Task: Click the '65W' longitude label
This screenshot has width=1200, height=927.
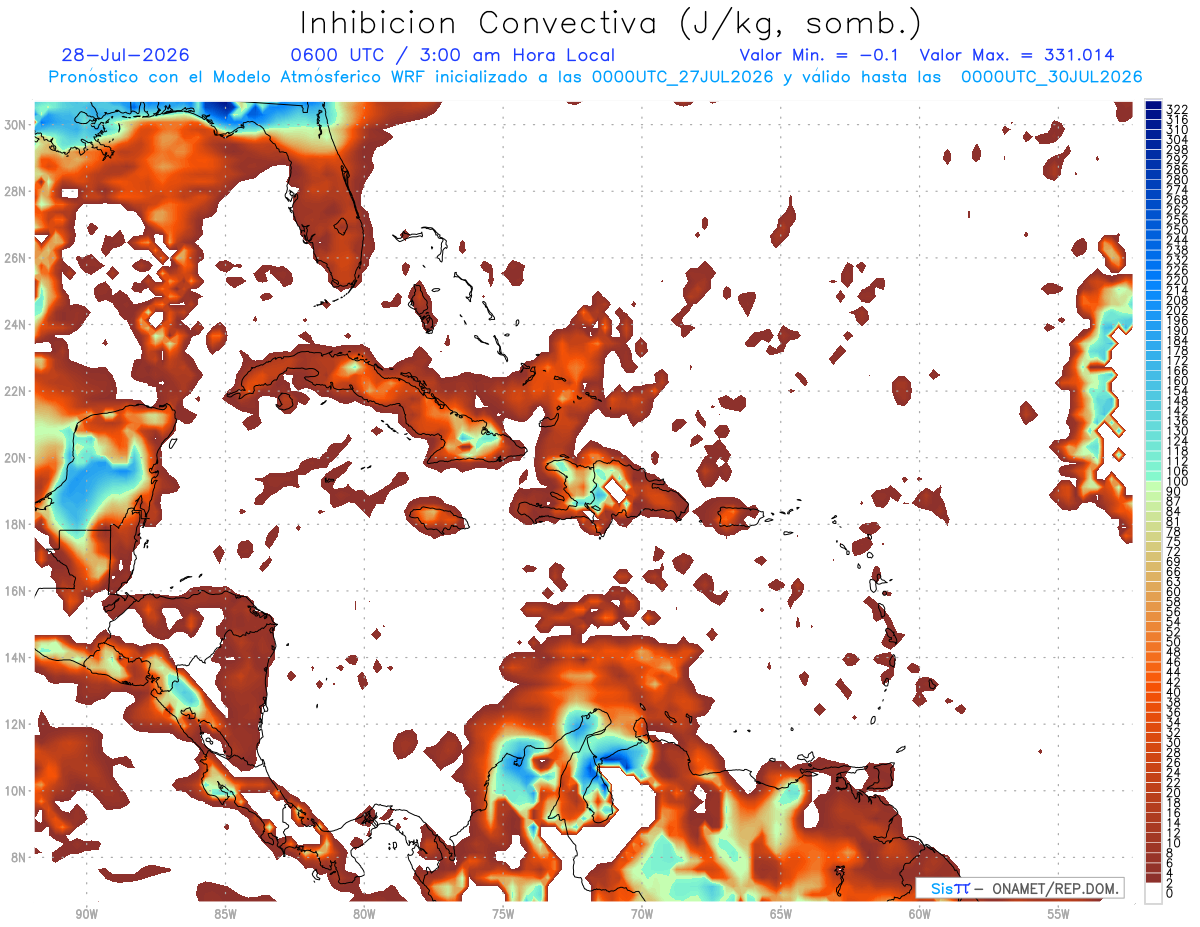Action: click(x=781, y=914)
